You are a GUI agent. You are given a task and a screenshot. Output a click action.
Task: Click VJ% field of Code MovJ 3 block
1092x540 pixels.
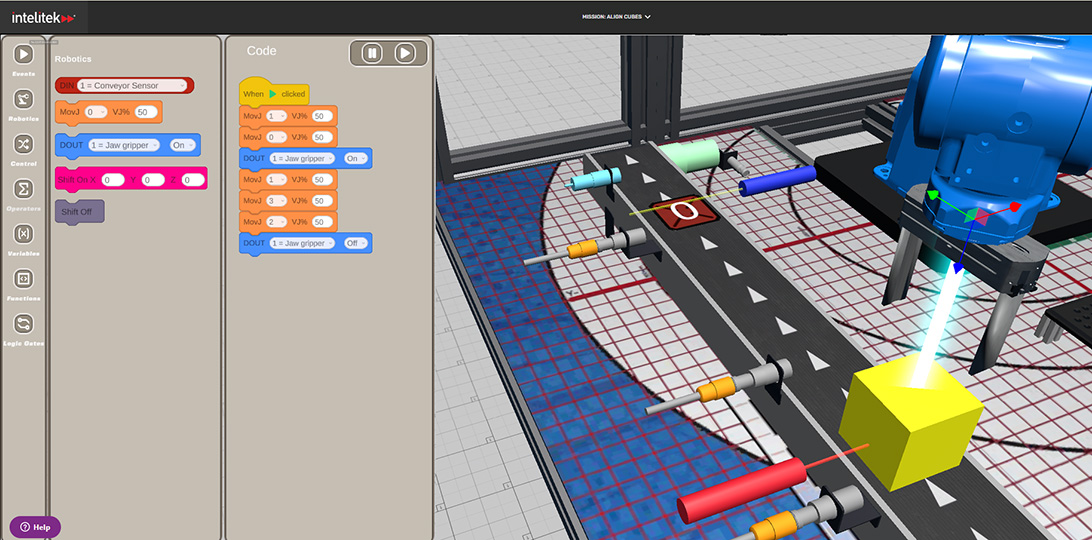322,201
